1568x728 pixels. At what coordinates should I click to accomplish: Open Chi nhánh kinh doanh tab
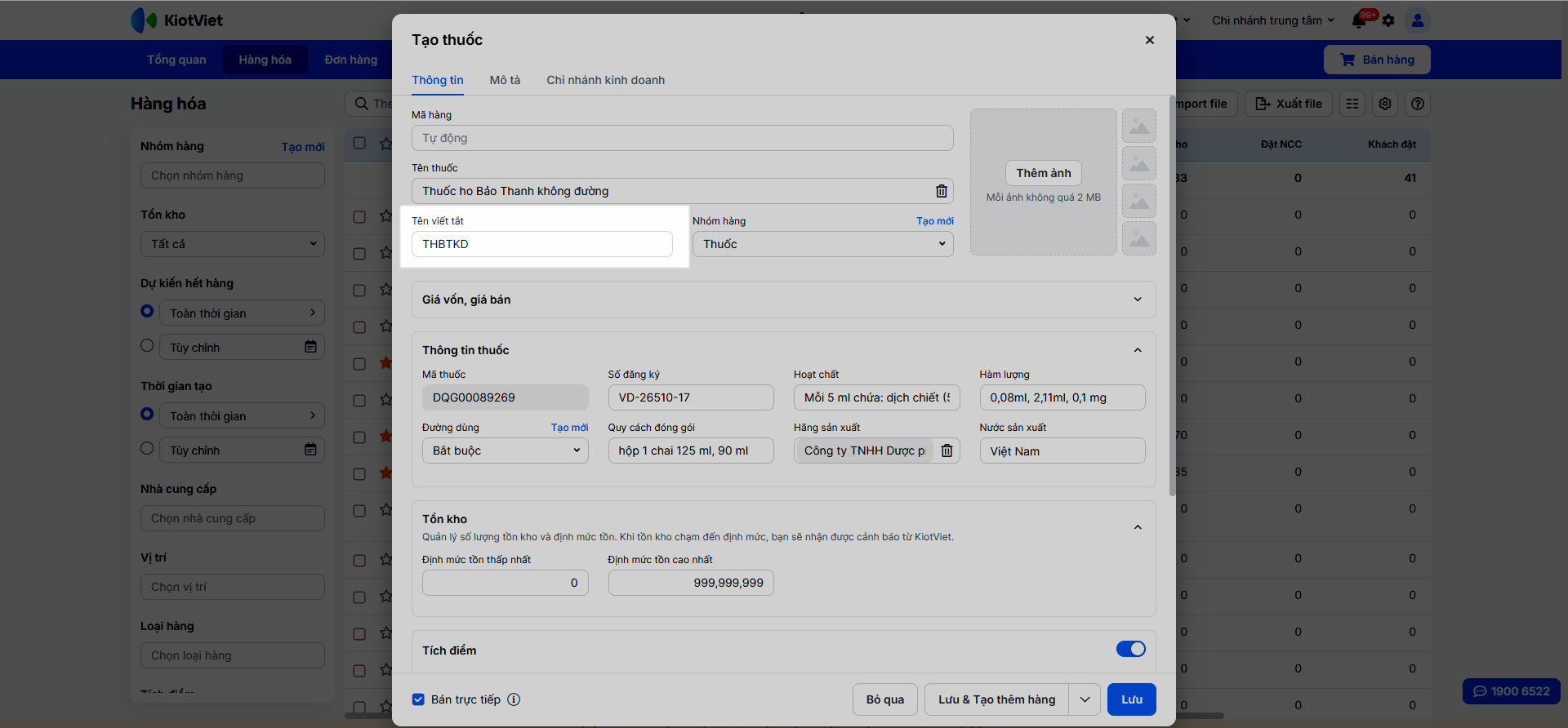coord(605,80)
